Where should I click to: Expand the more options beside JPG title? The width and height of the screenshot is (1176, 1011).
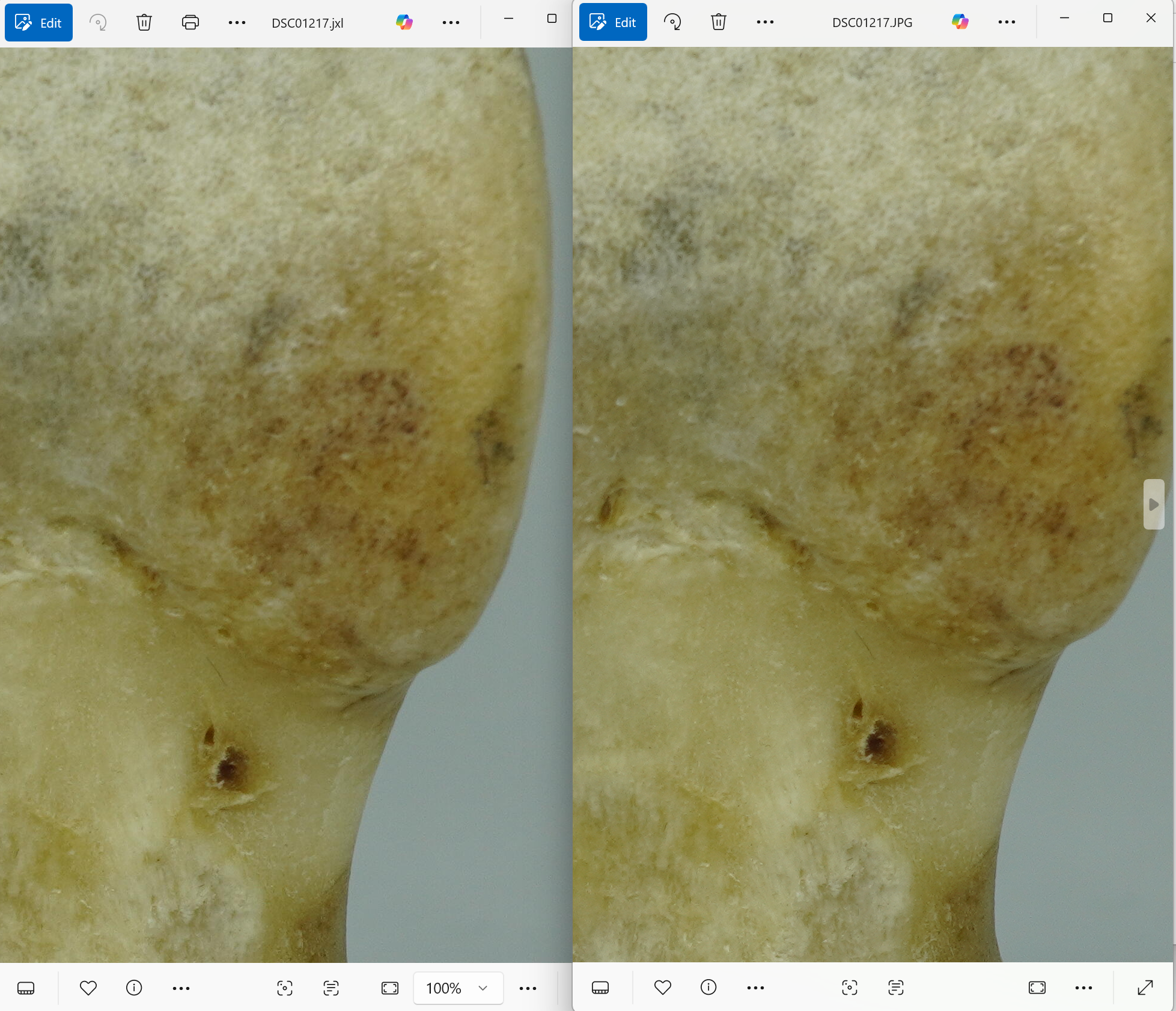pos(1007,22)
